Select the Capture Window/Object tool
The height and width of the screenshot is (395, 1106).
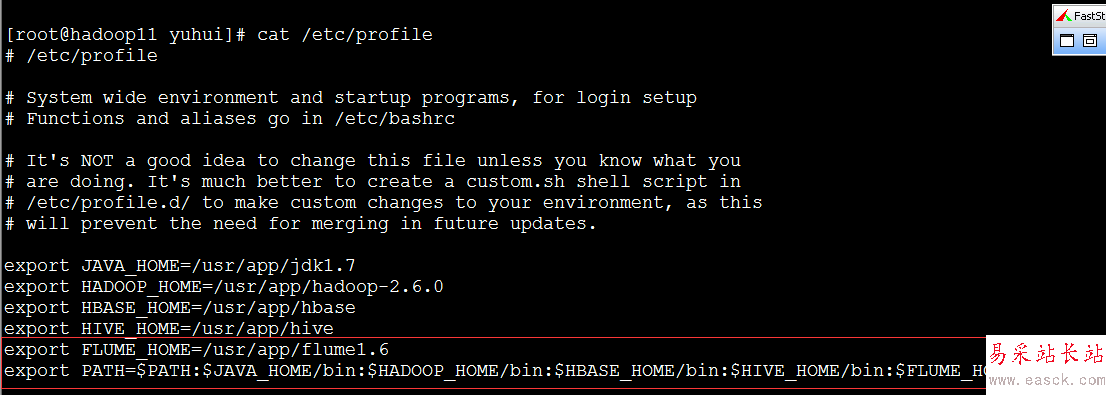coord(1090,41)
